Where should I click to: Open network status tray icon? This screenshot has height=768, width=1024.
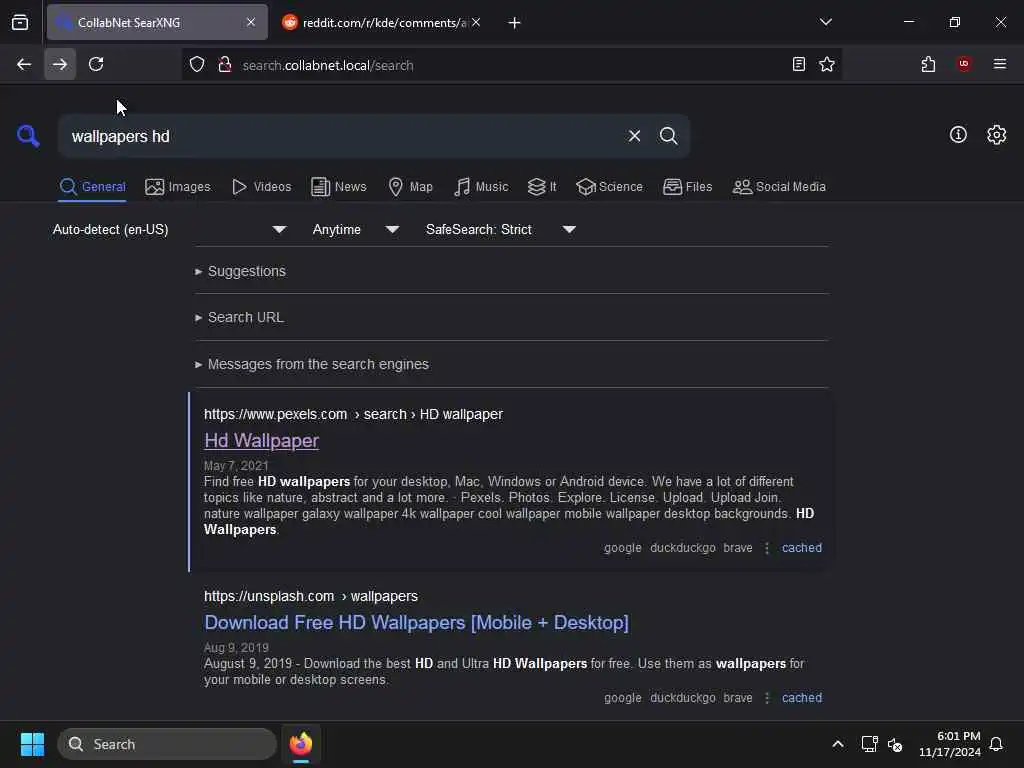(869, 744)
